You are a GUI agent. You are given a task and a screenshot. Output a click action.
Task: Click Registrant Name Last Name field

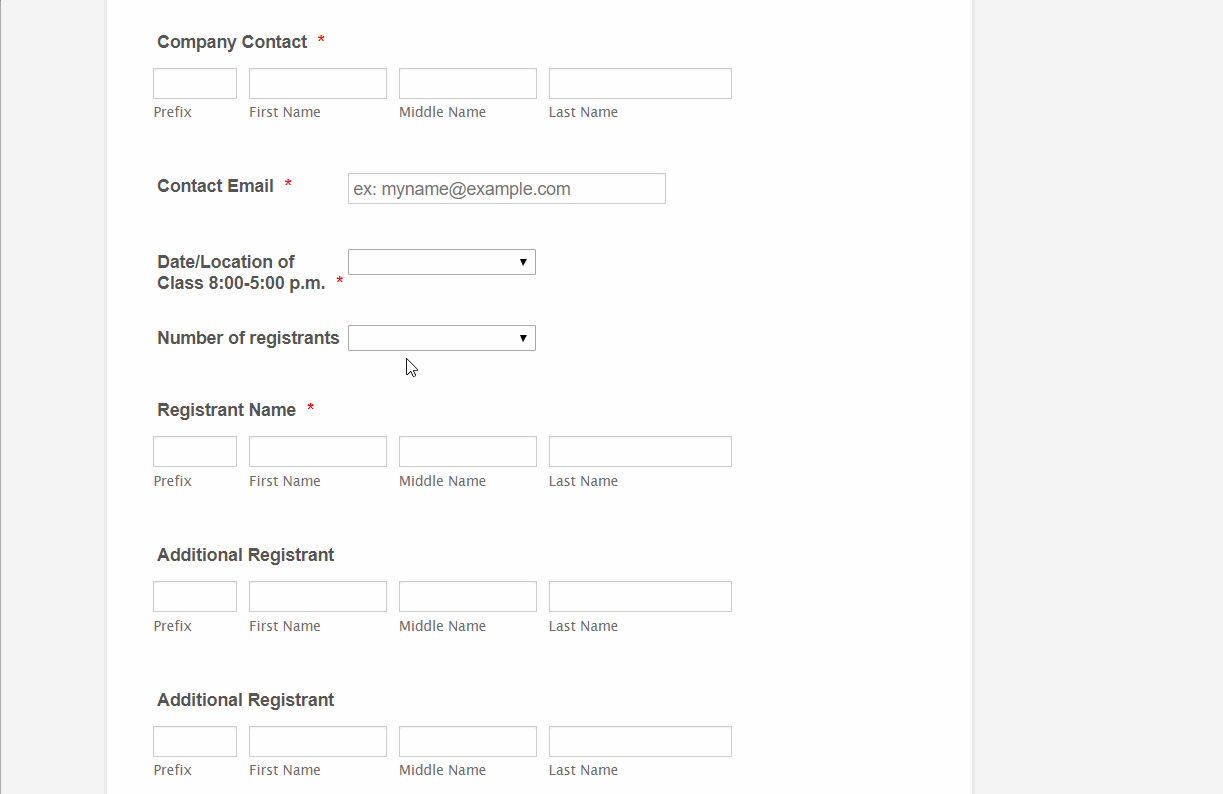click(640, 452)
